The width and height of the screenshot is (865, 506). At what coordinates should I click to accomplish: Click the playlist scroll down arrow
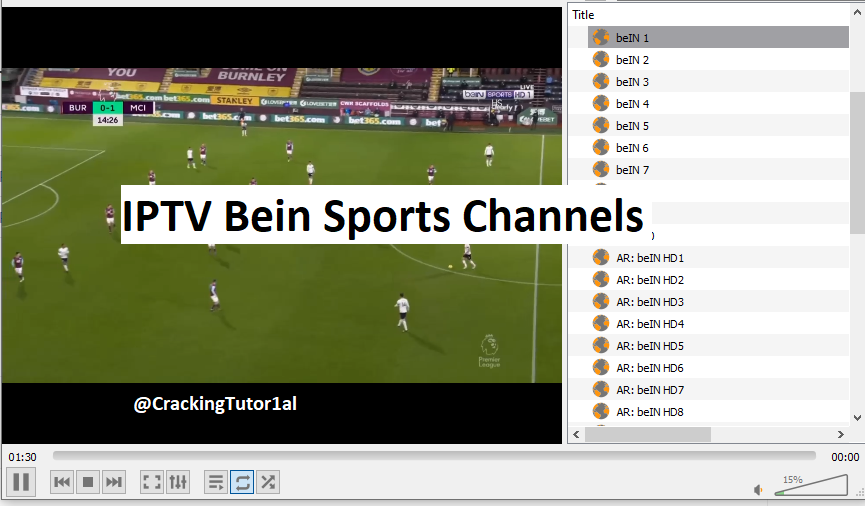pyautogui.click(x=857, y=418)
